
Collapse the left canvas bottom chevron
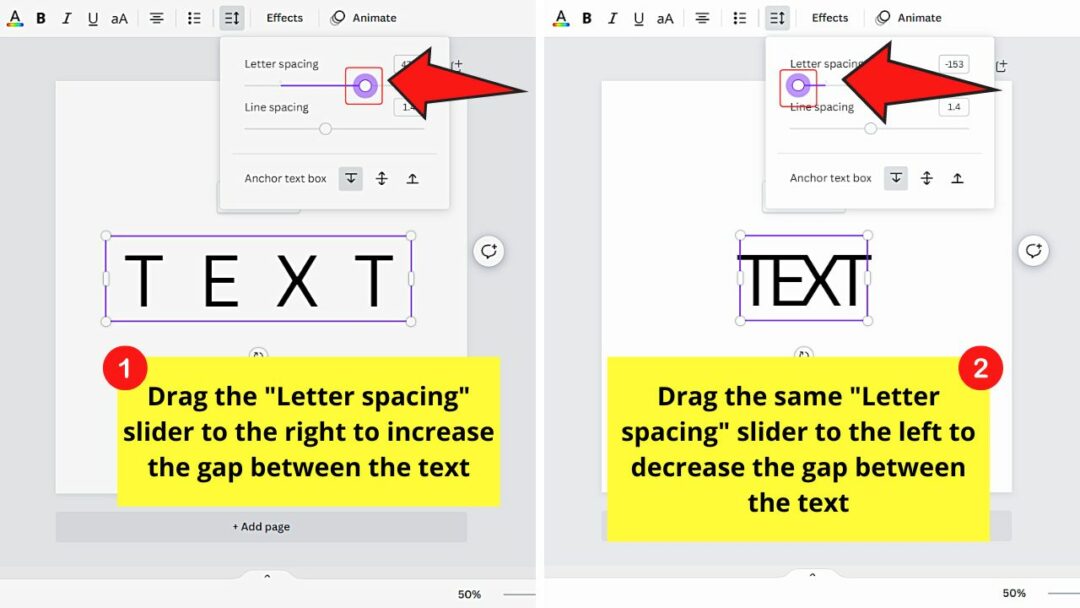click(x=266, y=575)
